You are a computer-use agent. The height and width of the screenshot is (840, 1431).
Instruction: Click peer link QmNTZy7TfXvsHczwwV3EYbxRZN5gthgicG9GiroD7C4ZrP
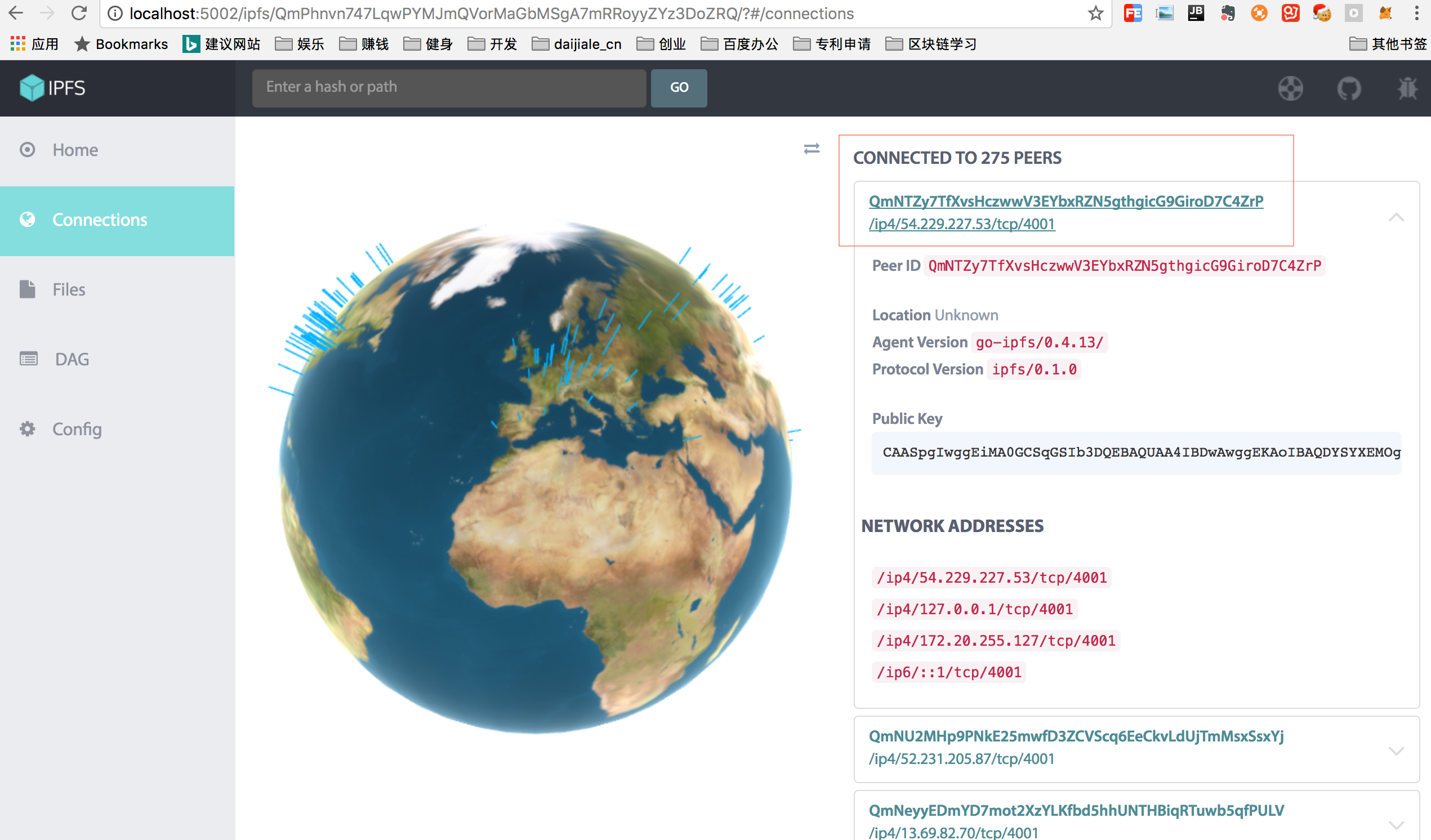click(x=1066, y=201)
